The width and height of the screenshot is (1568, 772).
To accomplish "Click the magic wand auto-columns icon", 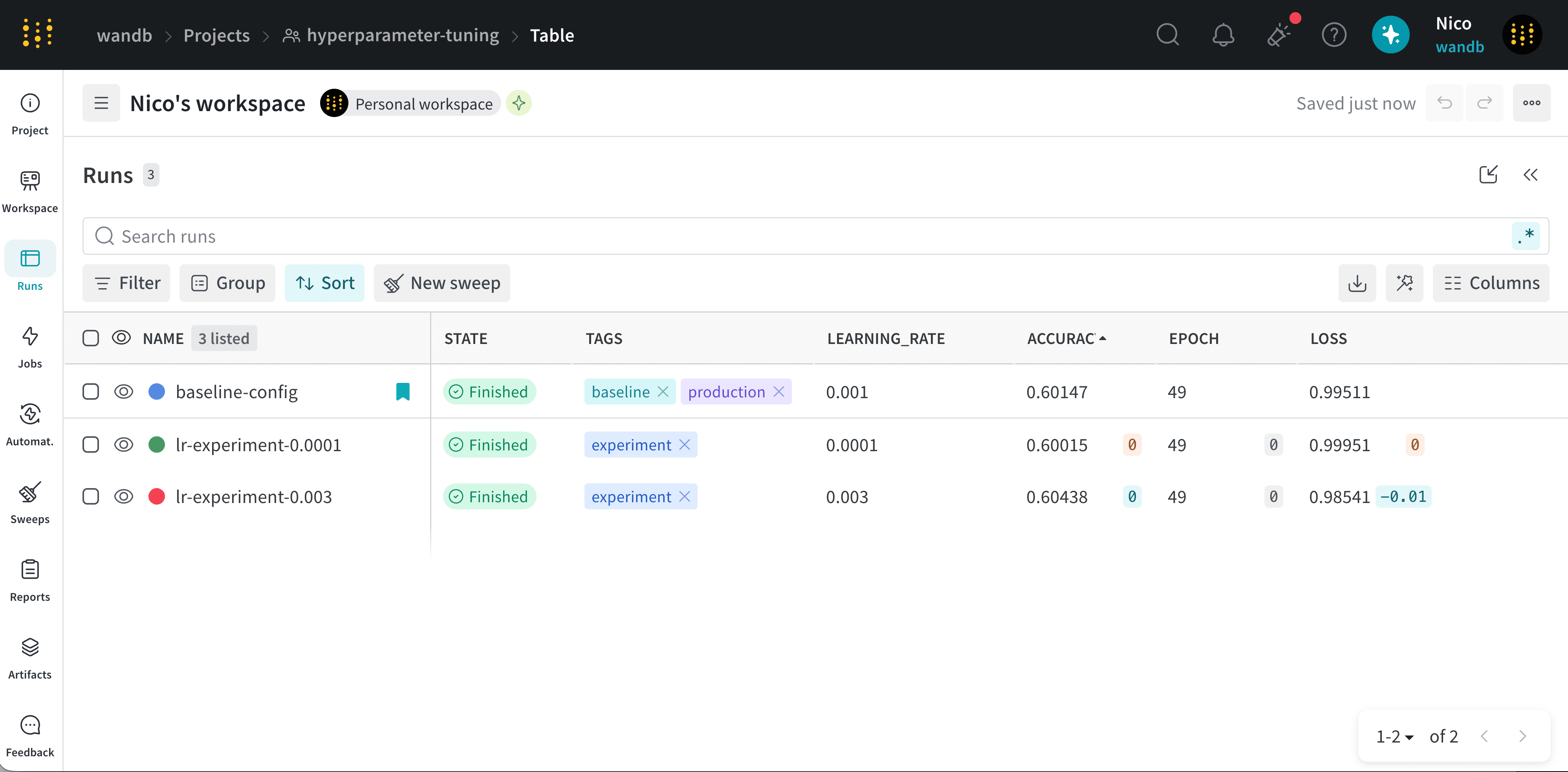I will [1405, 283].
